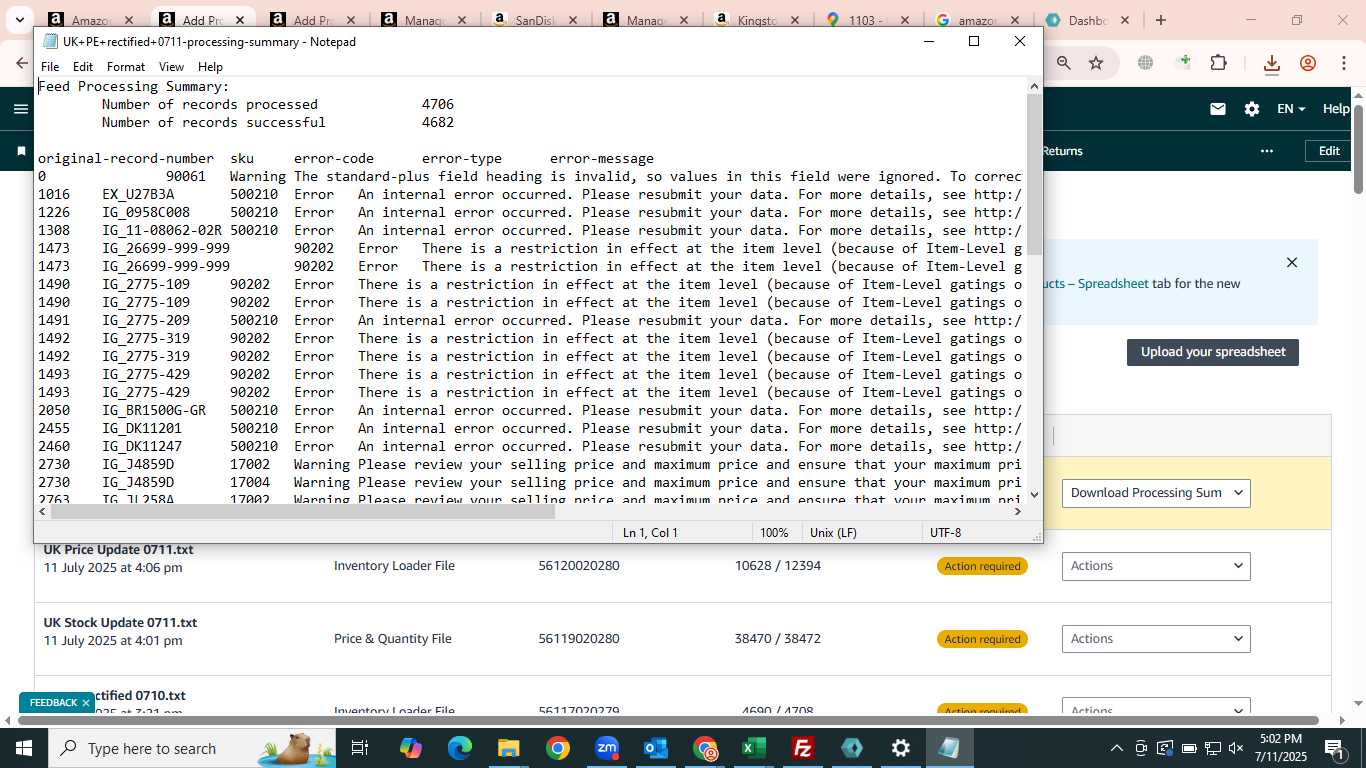
Task: Click Action required badge for UK Price Update
Action: [982, 566]
